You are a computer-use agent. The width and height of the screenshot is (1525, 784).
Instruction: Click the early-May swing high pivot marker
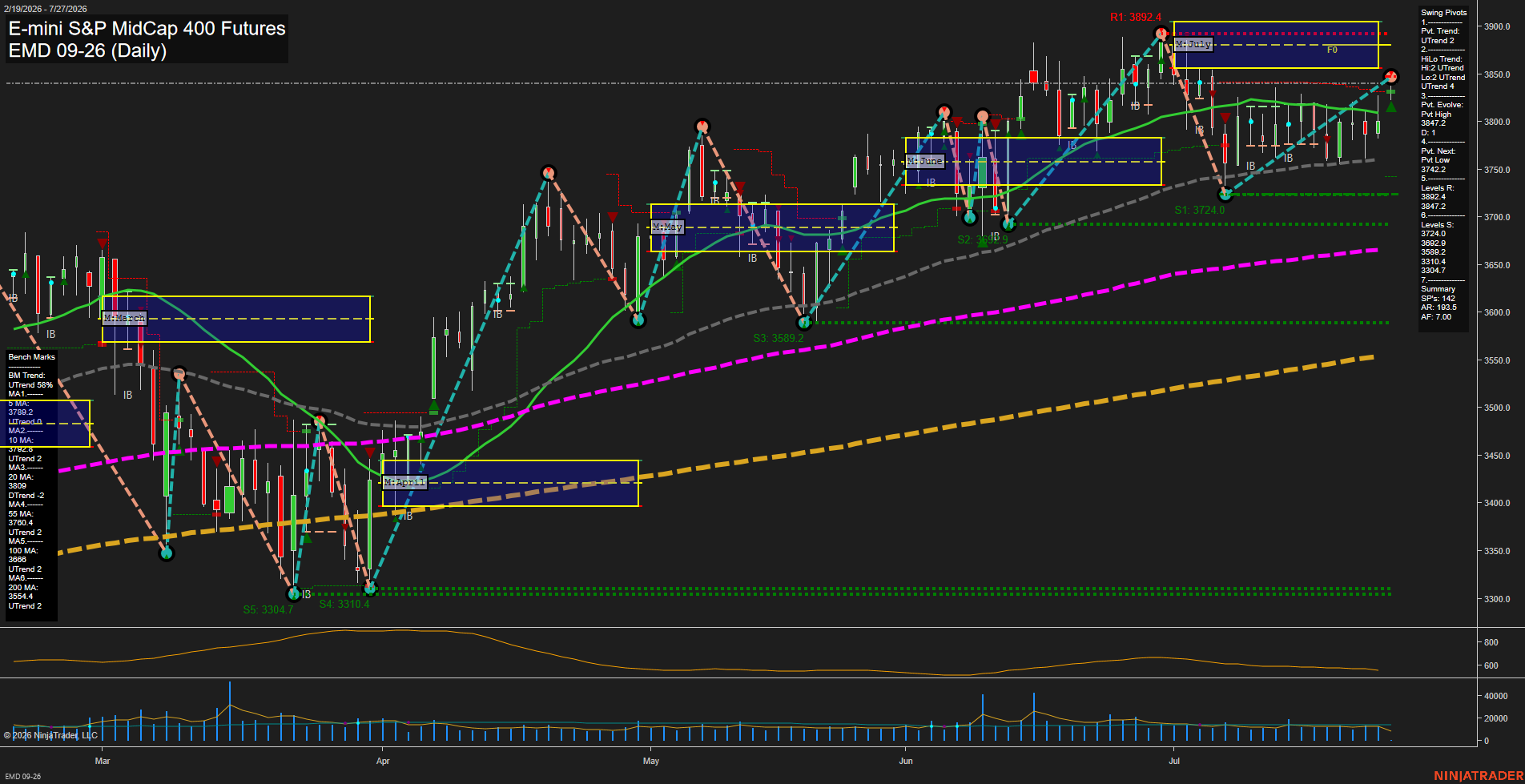(x=702, y=126)
